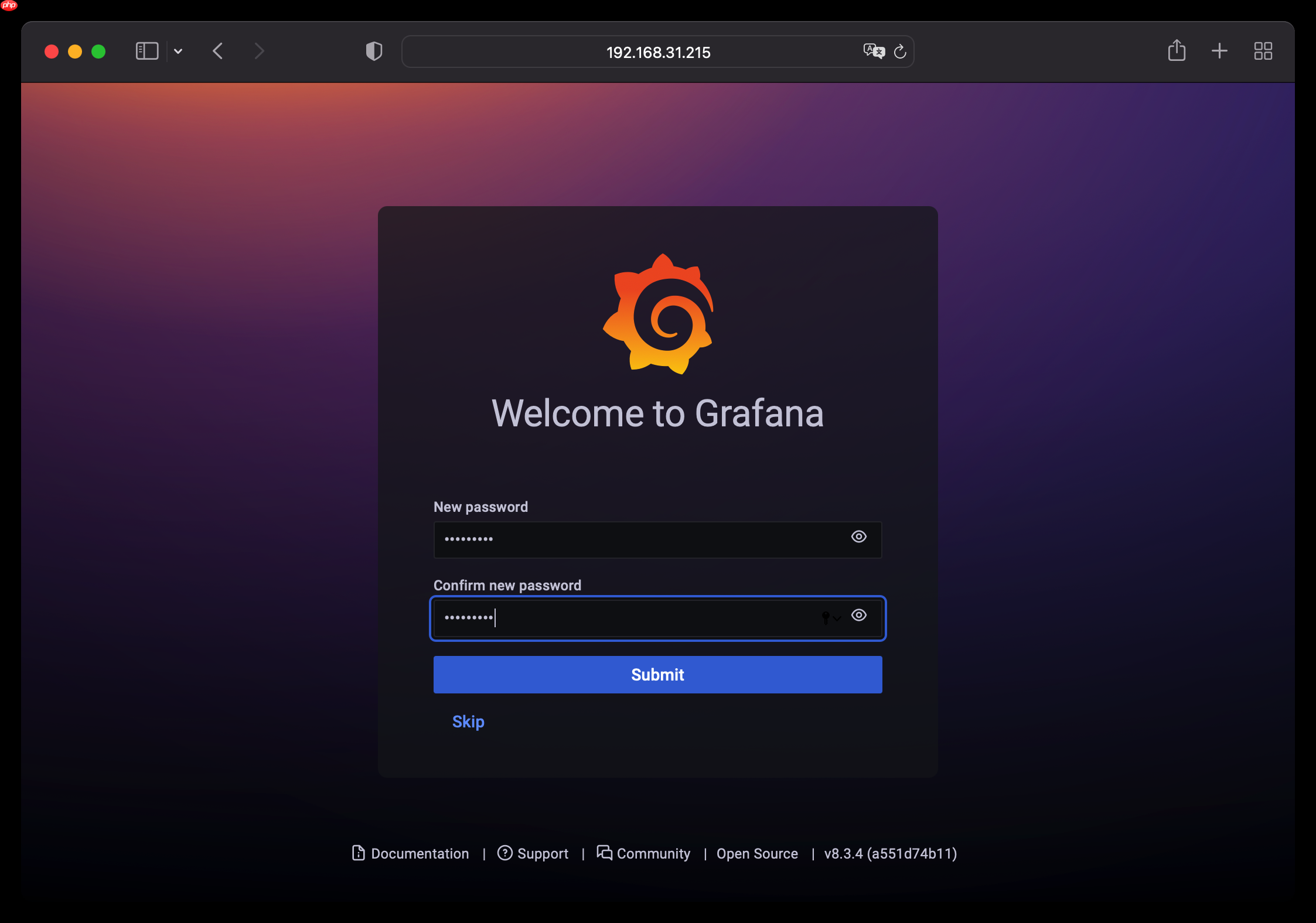This screenshot has width=1316, height=923.
Task: Go back to the previous page
Action: point(218,51)
